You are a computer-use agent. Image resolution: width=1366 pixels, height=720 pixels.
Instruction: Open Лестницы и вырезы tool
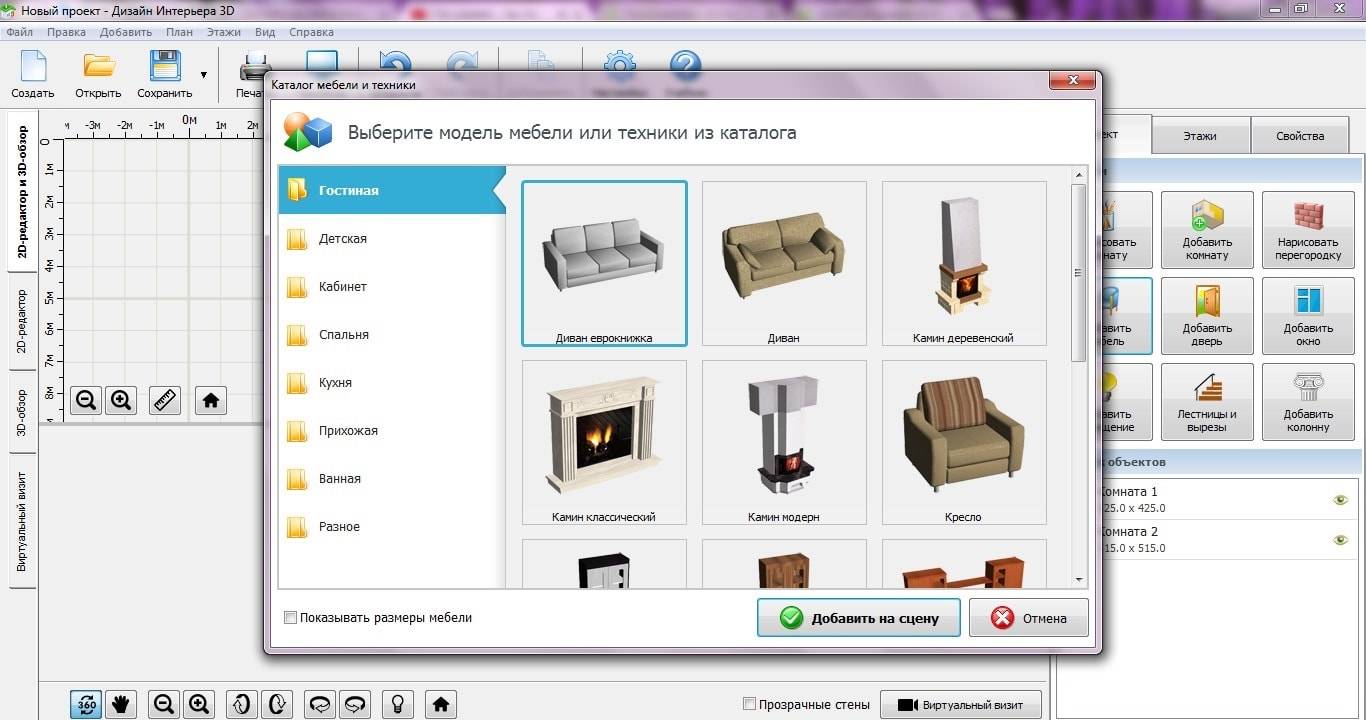[x=1207, y=401]
